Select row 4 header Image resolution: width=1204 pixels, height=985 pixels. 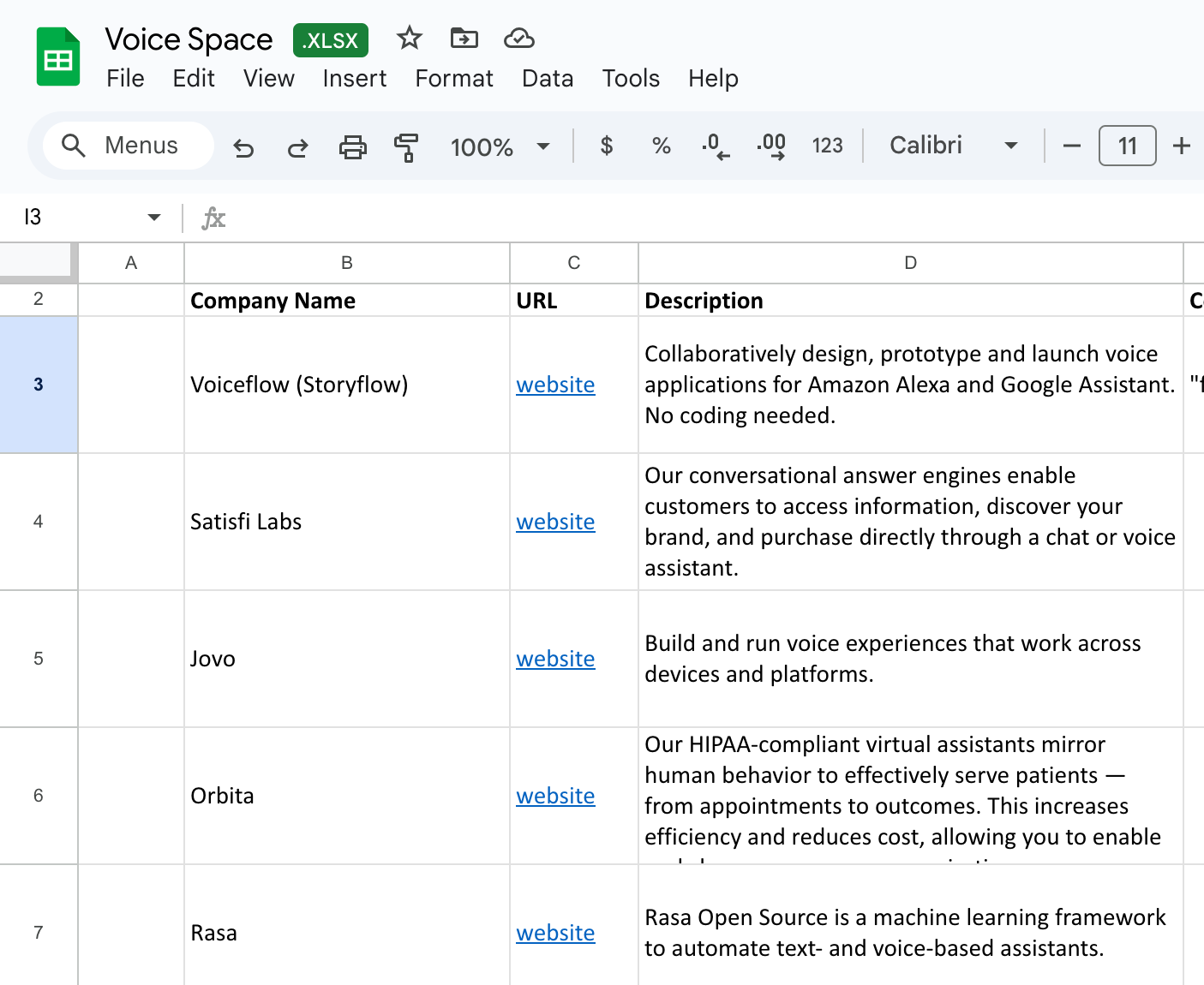coord(39,522)
